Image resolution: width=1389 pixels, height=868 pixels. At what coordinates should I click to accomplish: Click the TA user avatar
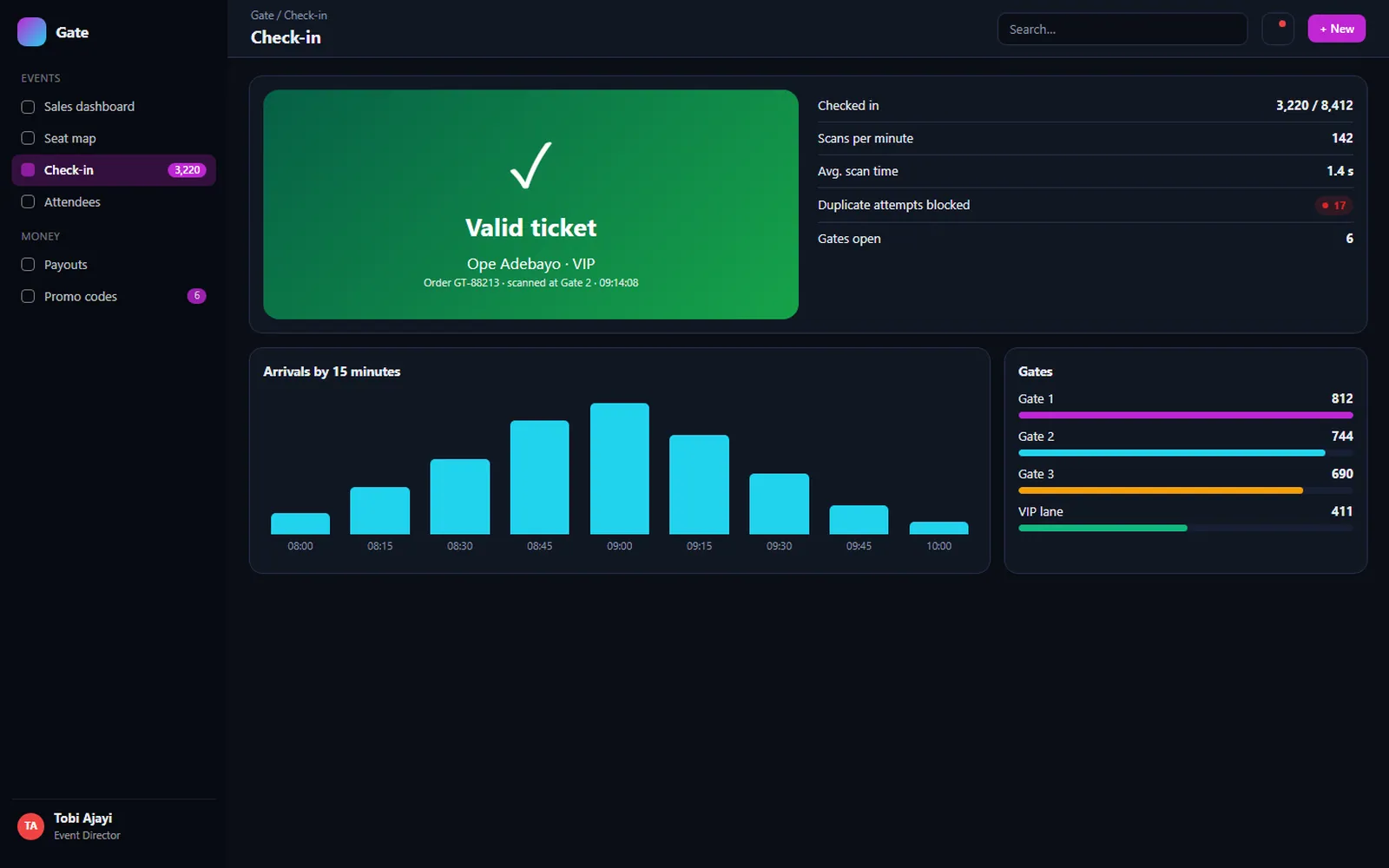click(31, 826)
